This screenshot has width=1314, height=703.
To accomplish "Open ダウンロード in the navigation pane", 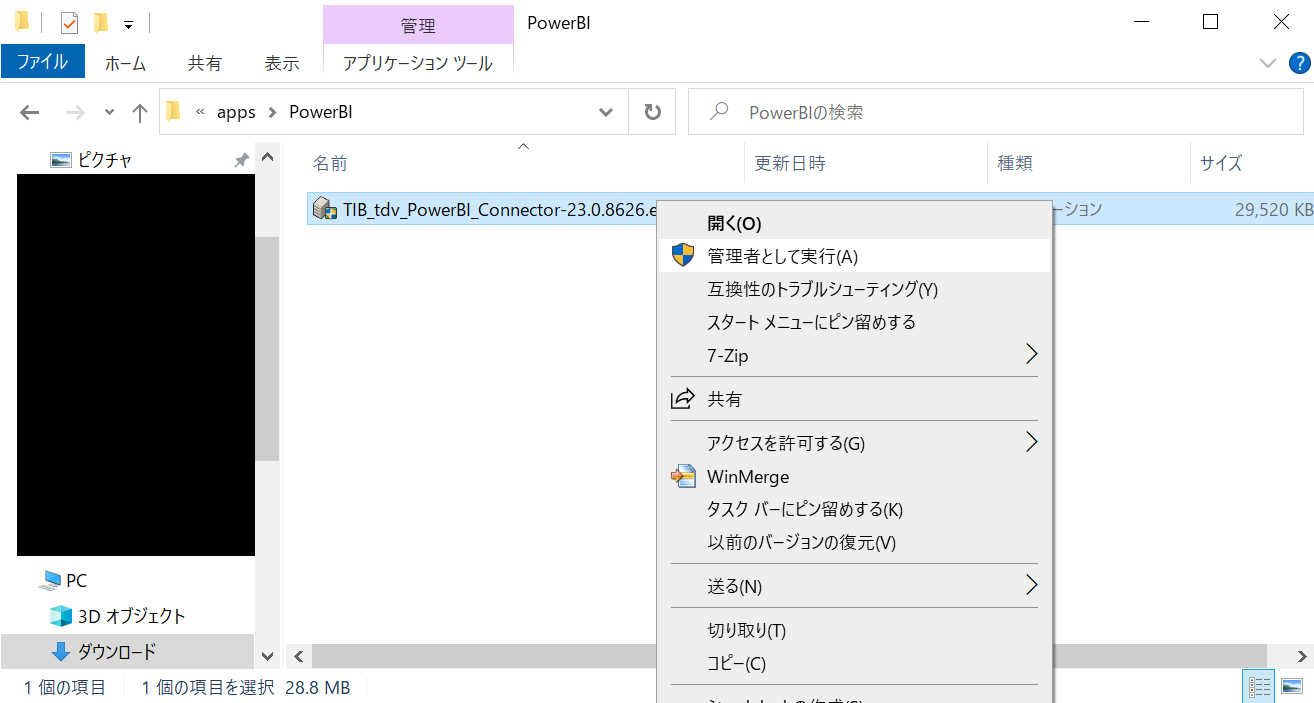I will pos(117,652).
